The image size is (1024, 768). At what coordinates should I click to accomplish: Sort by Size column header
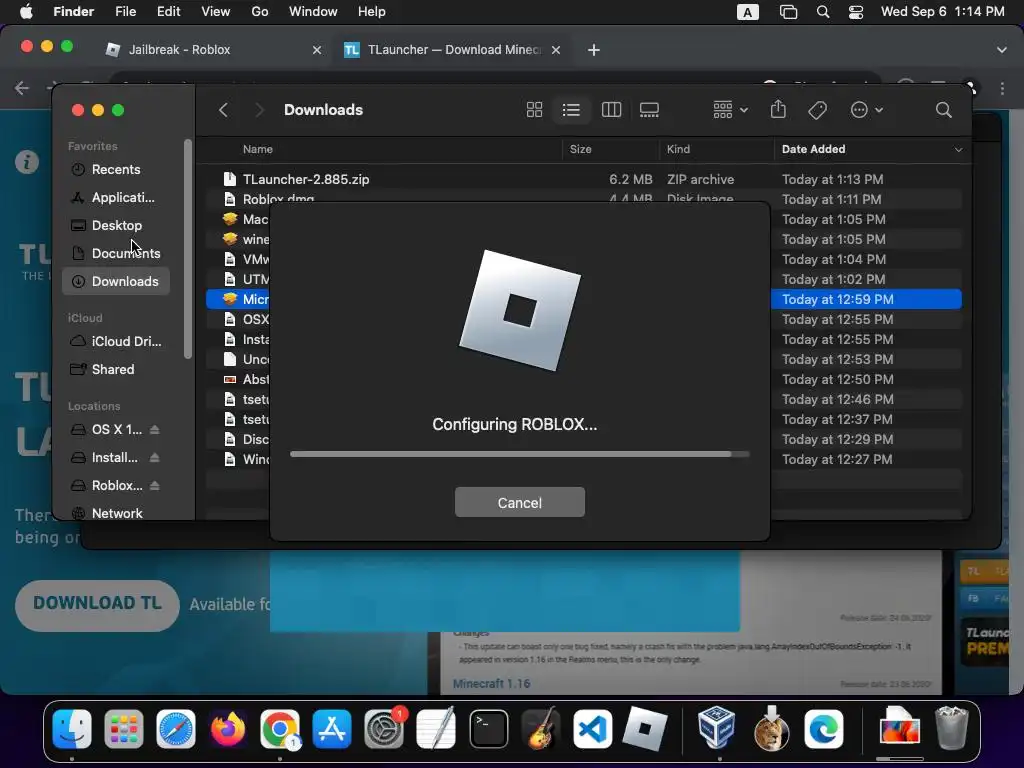pyautogui.click(x=580, y=149)
